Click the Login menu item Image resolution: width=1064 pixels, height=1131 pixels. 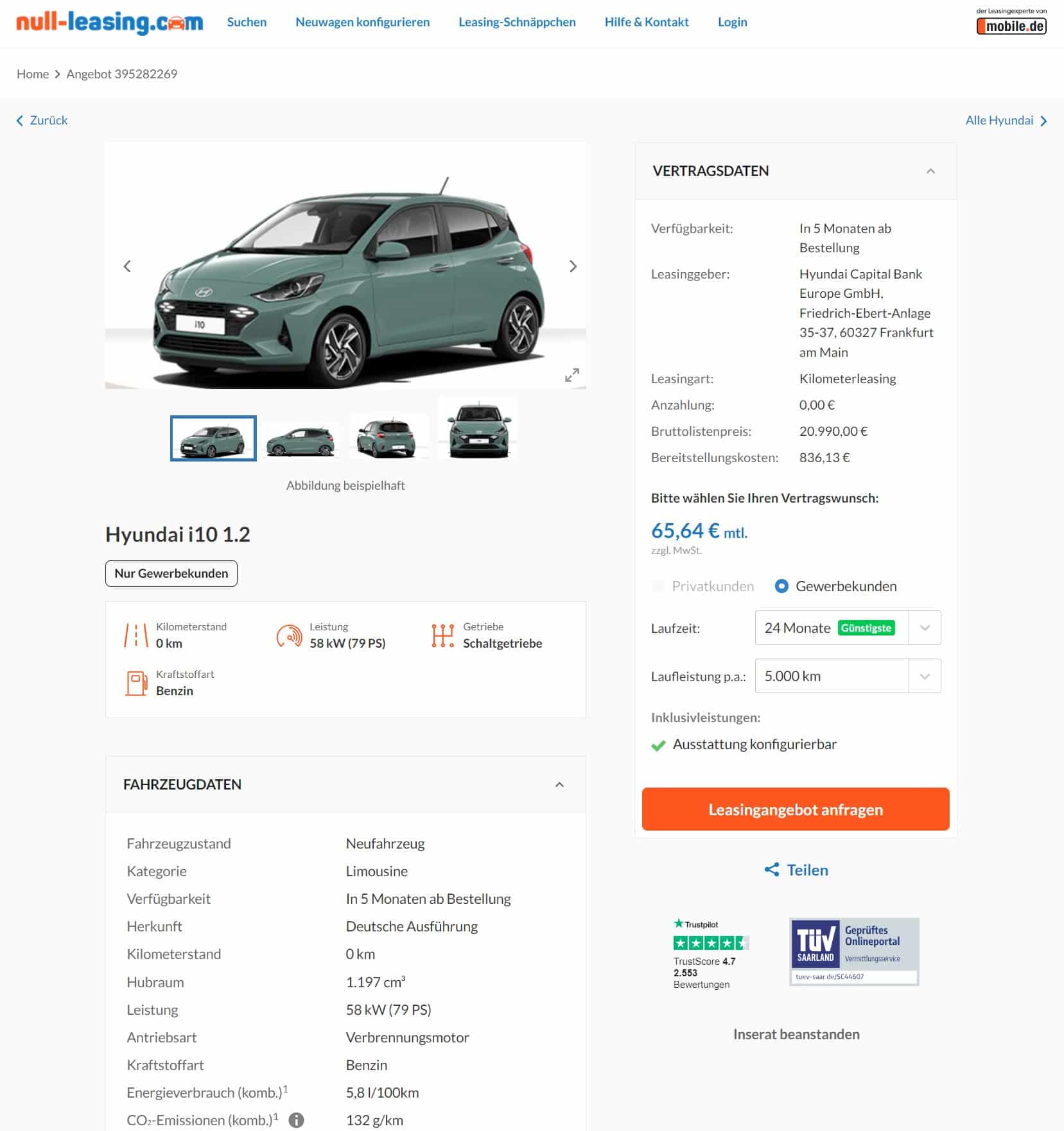coord(733,22)
